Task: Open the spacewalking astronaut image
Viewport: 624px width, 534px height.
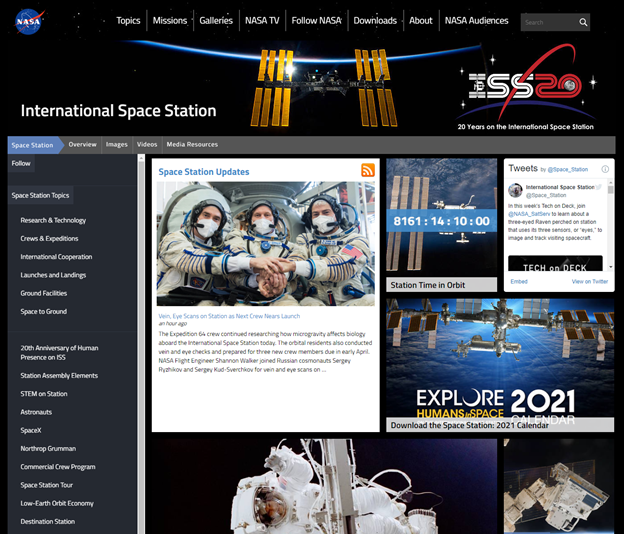Action: click(324, 486)
